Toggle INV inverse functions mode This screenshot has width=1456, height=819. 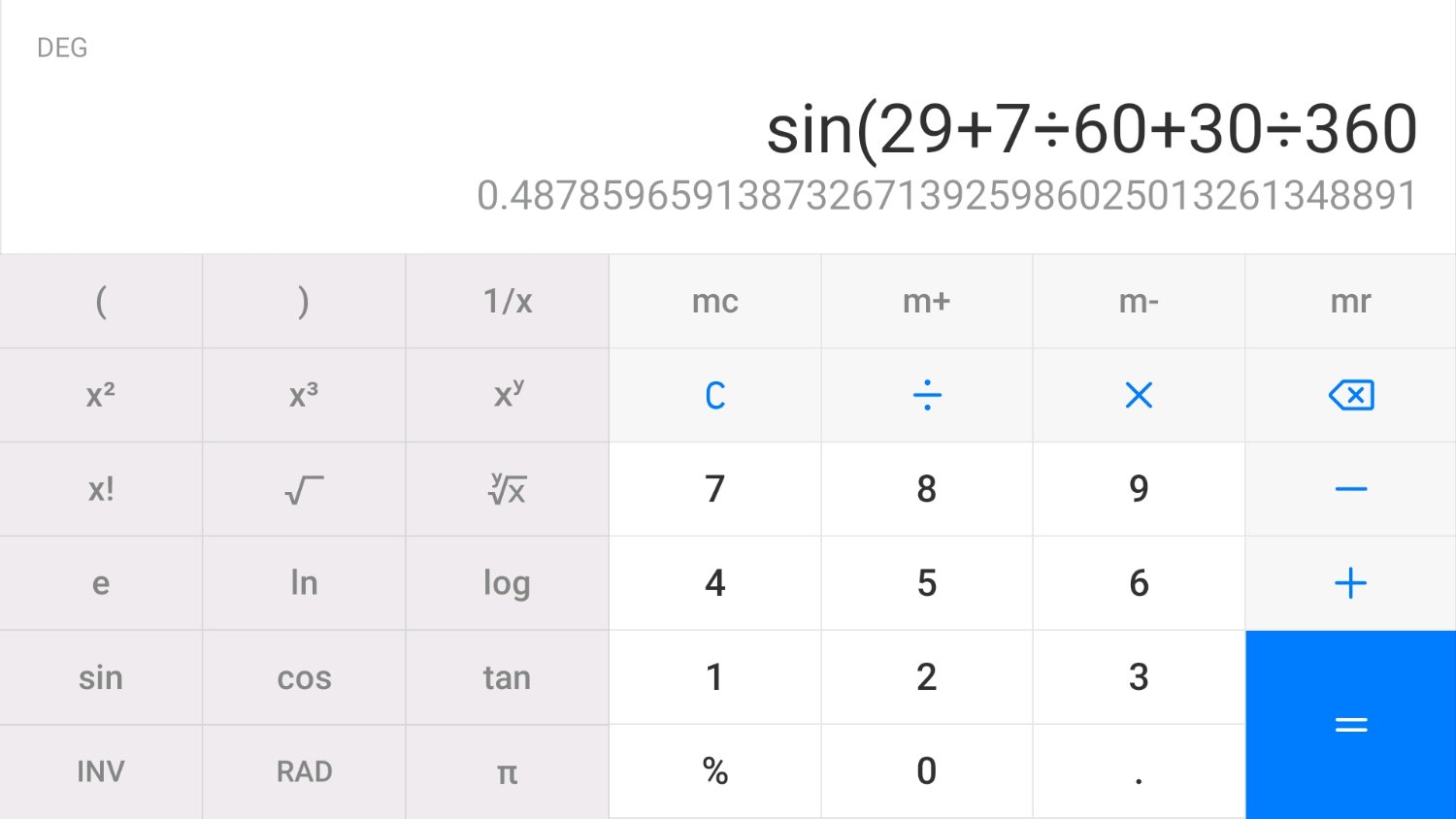(101, 772)
